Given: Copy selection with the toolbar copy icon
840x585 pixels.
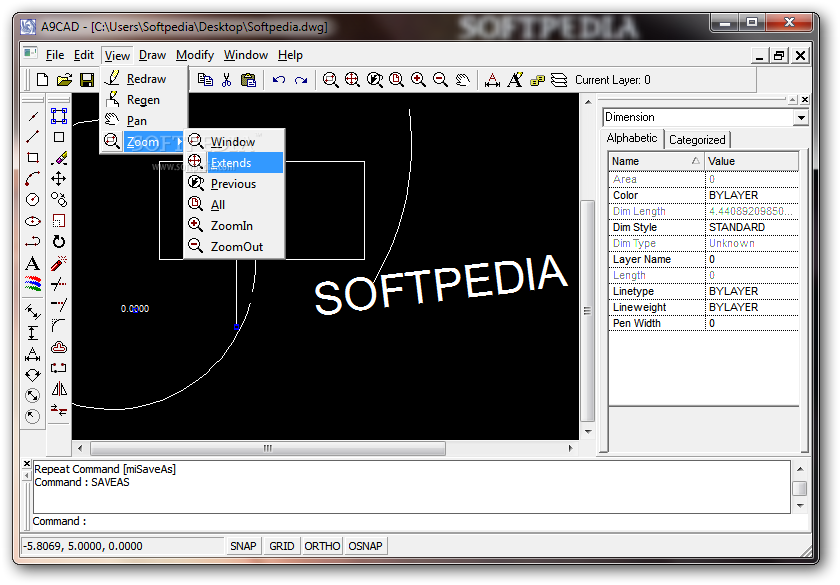Looking at the screenshot, I should [205, 80].
